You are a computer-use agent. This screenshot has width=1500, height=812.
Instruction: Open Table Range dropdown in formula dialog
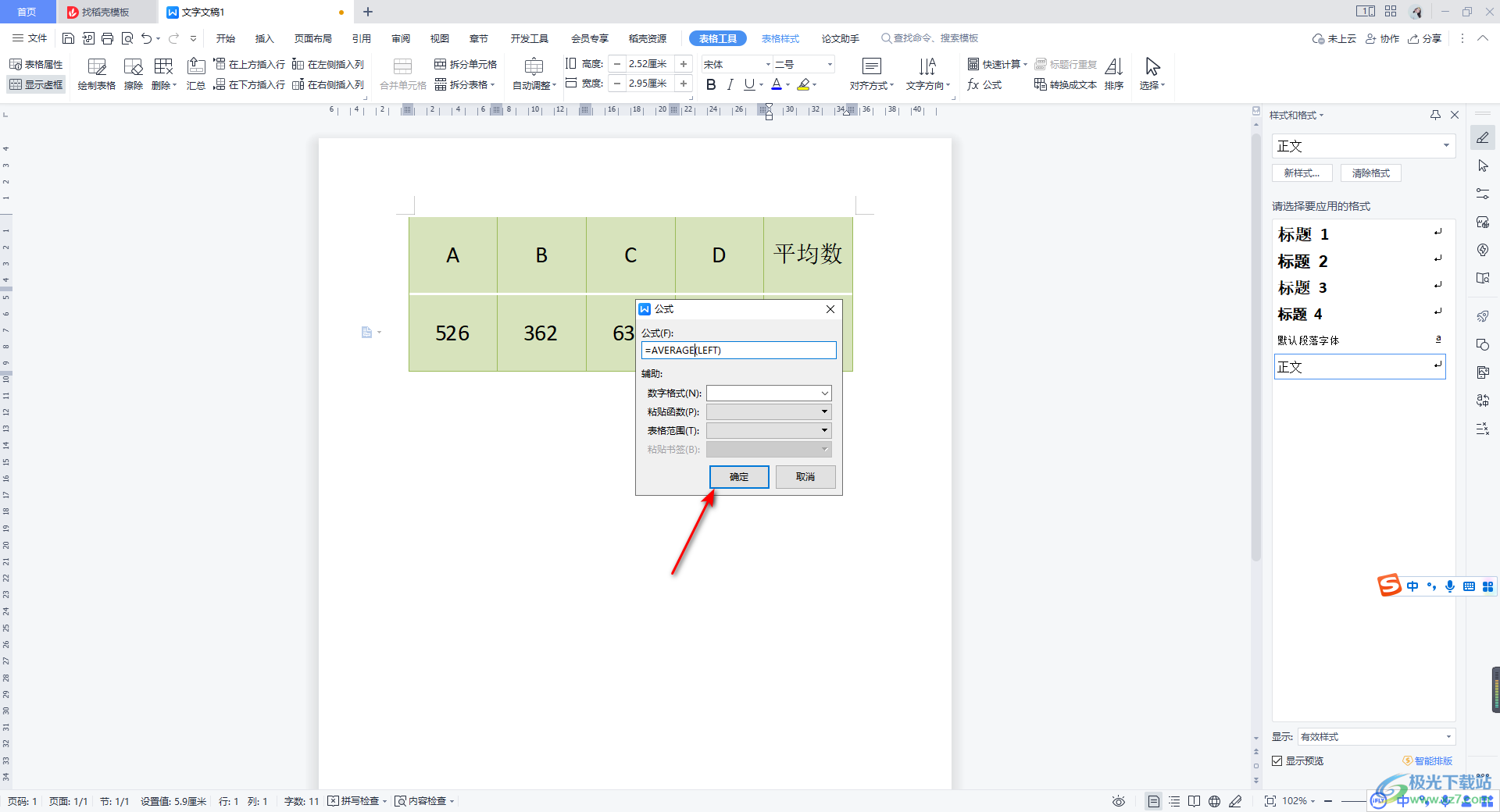(824, 430)
